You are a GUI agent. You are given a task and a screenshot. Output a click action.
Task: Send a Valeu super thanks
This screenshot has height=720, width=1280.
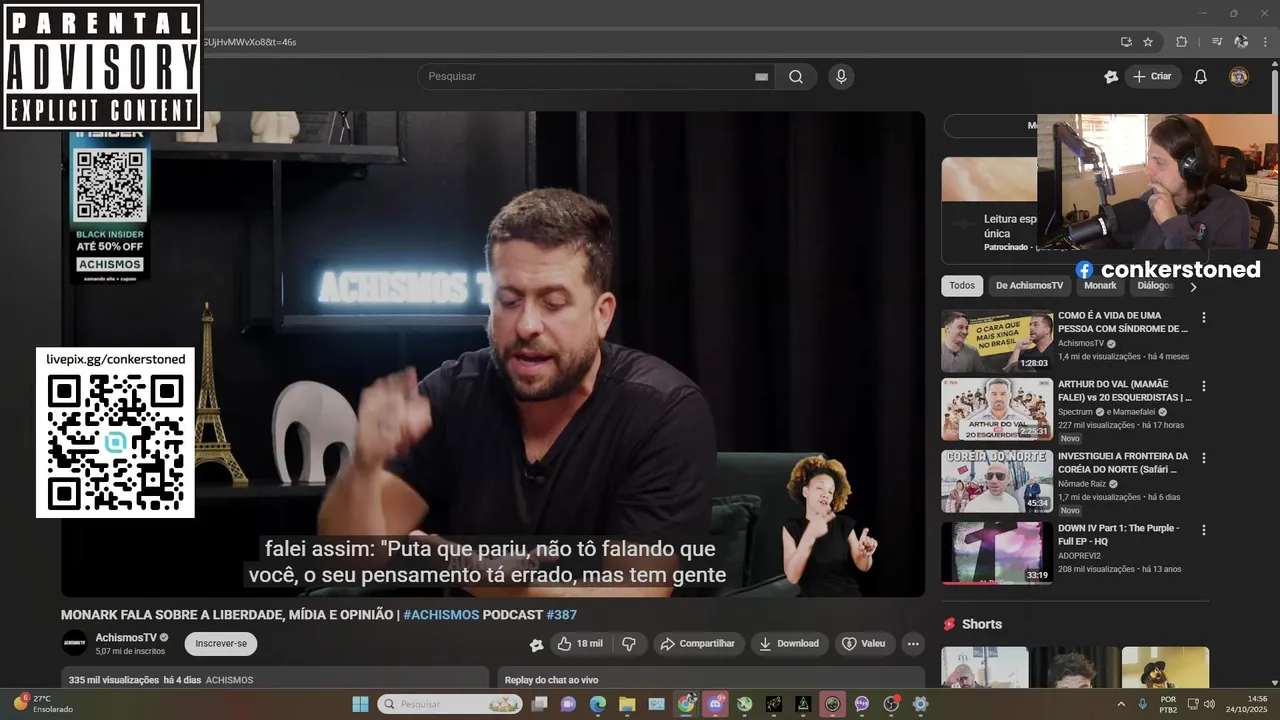pyautogui.click(x=864, y=644)
